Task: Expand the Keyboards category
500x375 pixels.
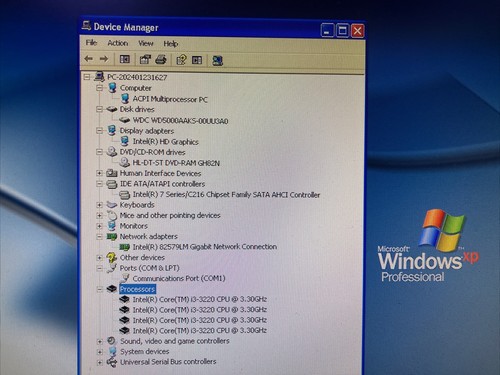Action: pyautogui.click(x=99, y=205)
